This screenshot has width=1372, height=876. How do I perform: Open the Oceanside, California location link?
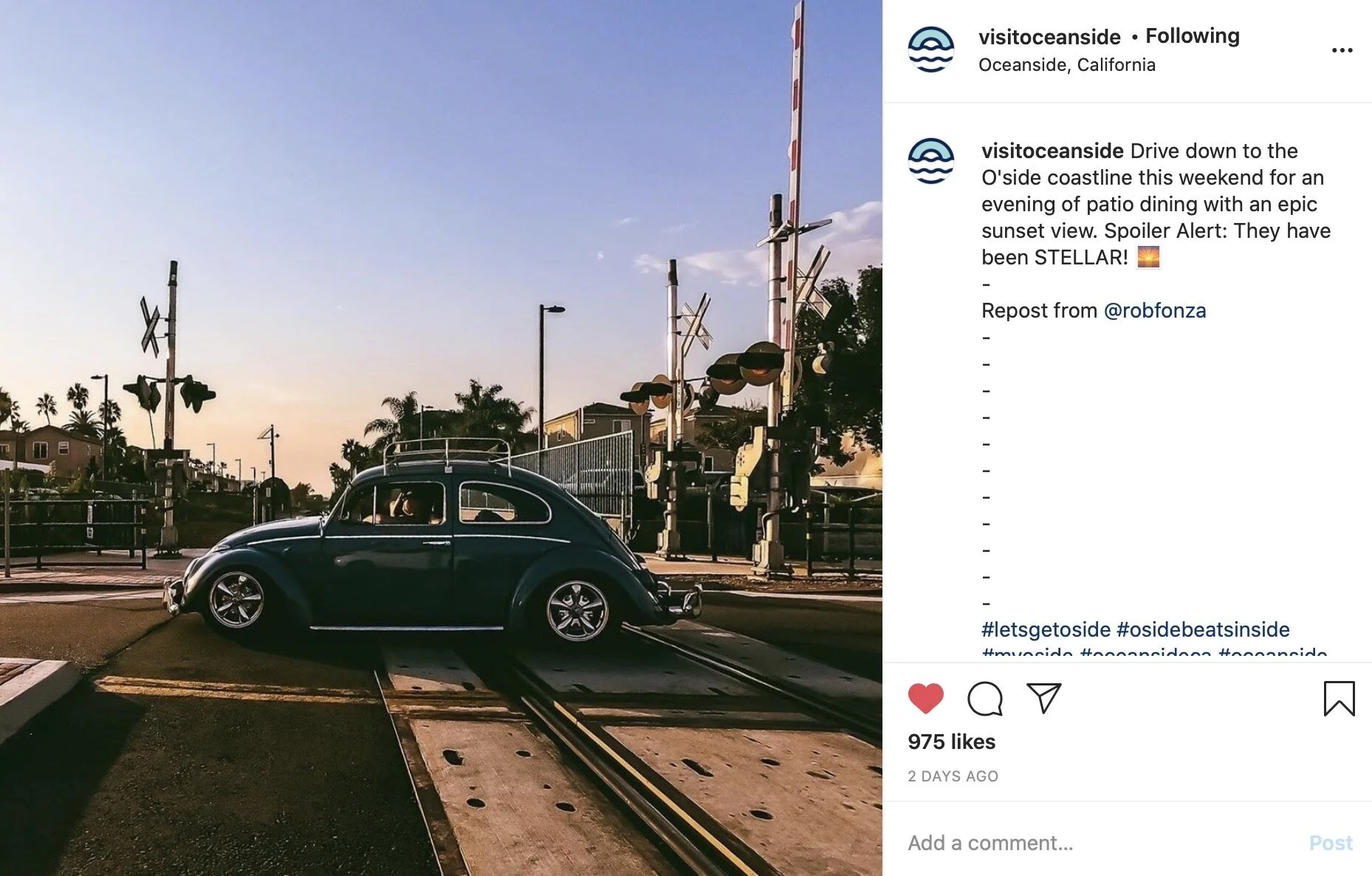(1067, 65)
